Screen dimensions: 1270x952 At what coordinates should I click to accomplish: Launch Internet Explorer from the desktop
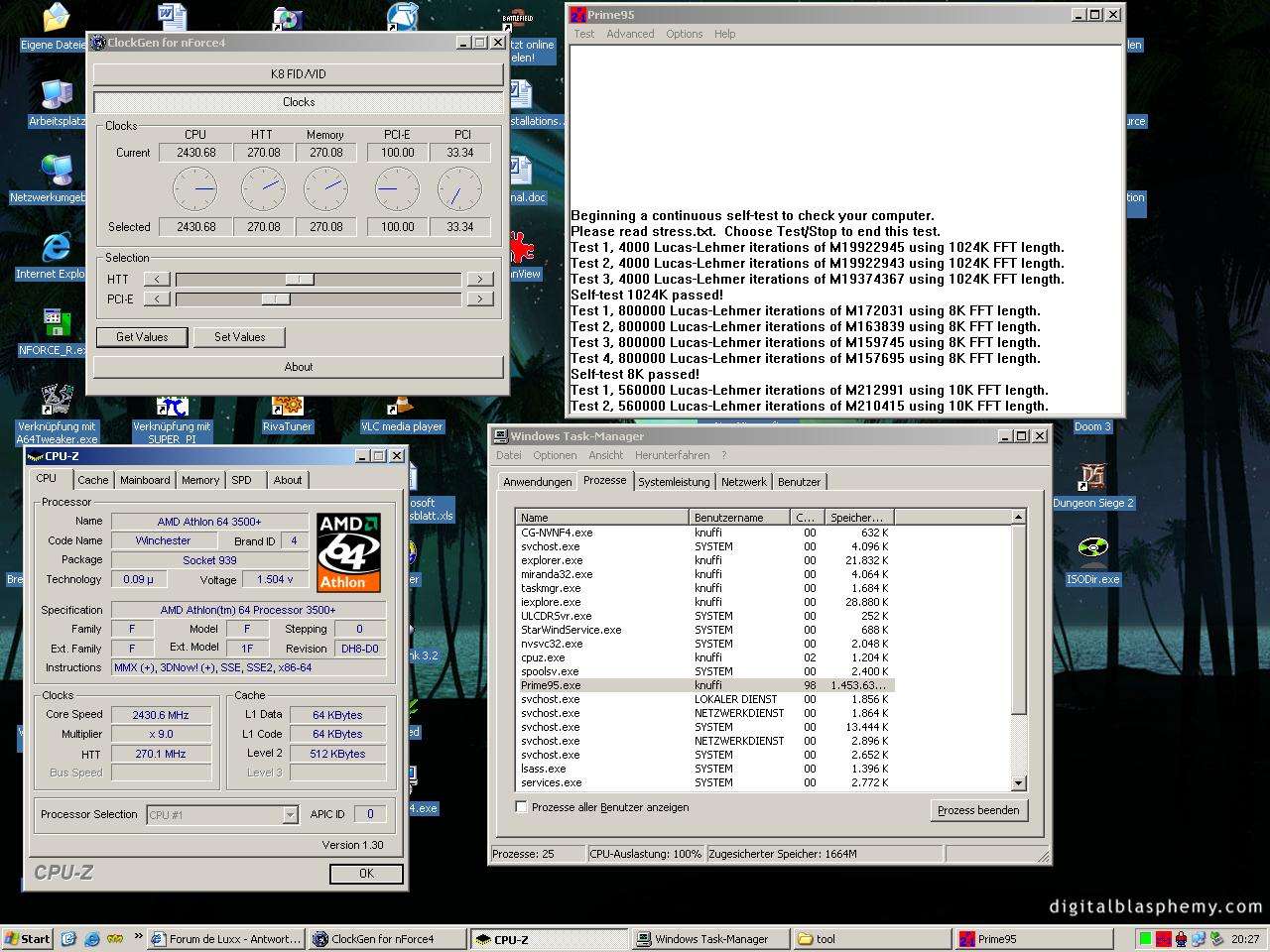pos(56,248)
